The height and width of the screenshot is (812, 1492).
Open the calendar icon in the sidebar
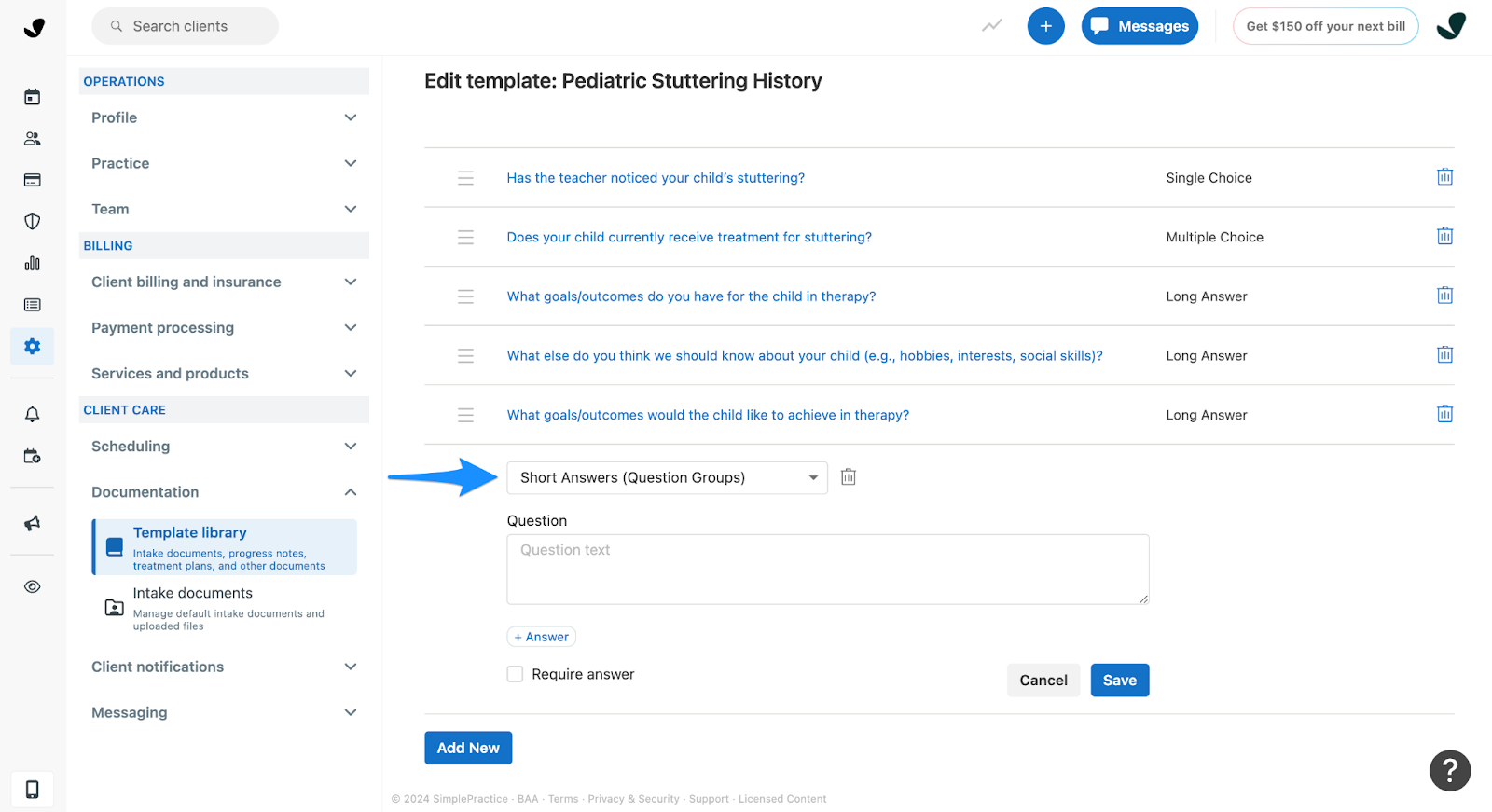[32, 96]
